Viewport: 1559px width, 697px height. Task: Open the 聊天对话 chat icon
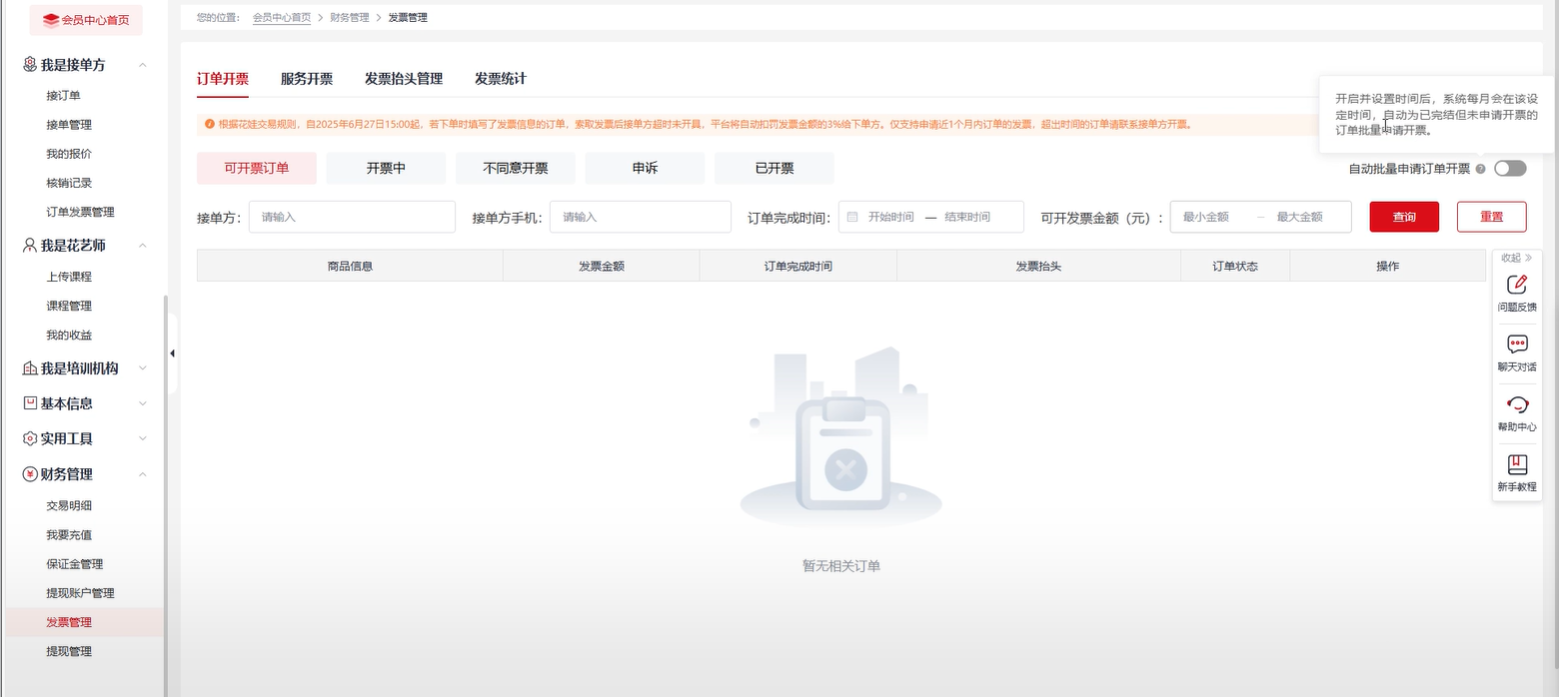pos(1516,345)
